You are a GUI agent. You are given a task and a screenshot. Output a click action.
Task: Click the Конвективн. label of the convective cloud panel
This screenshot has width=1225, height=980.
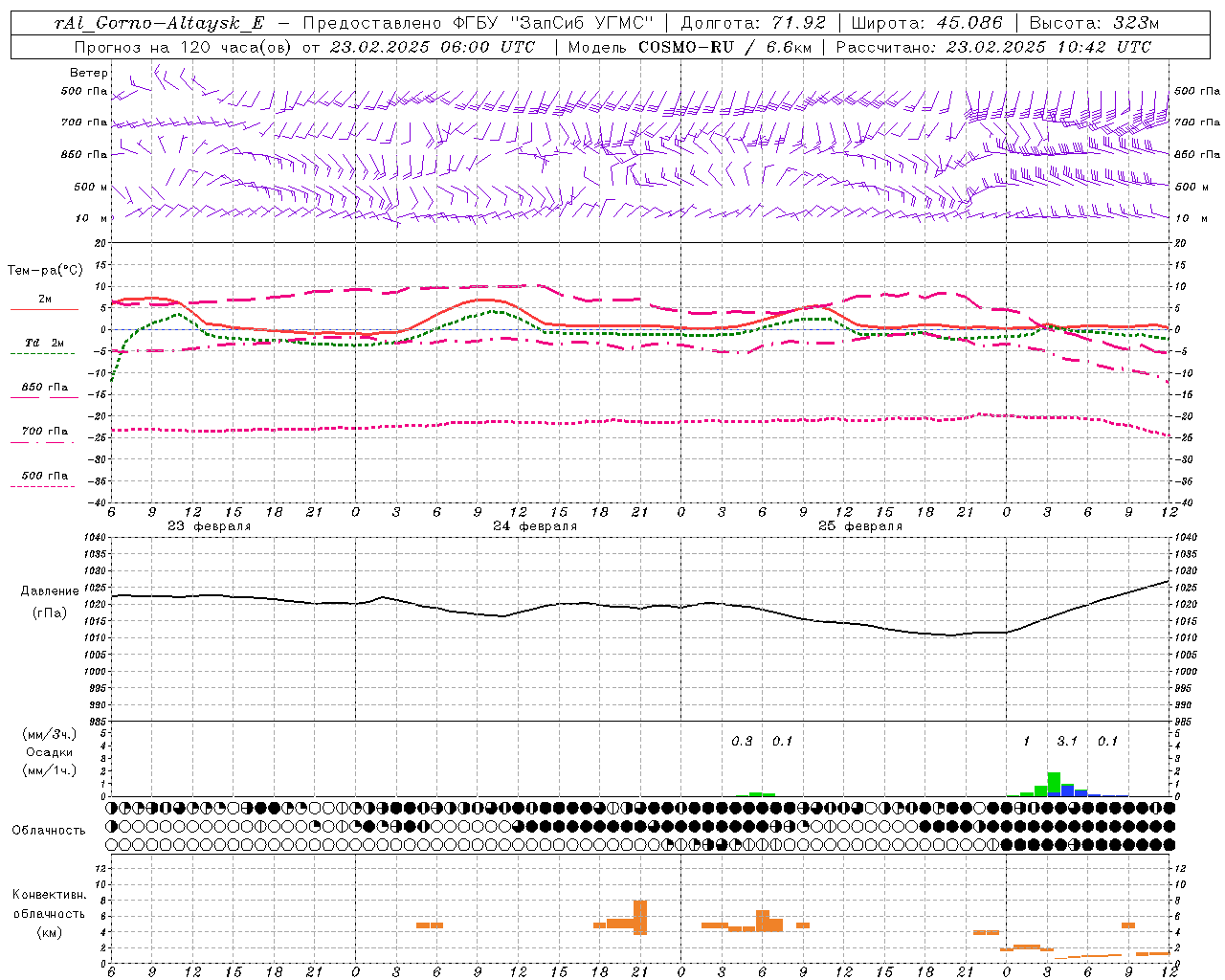50,895
